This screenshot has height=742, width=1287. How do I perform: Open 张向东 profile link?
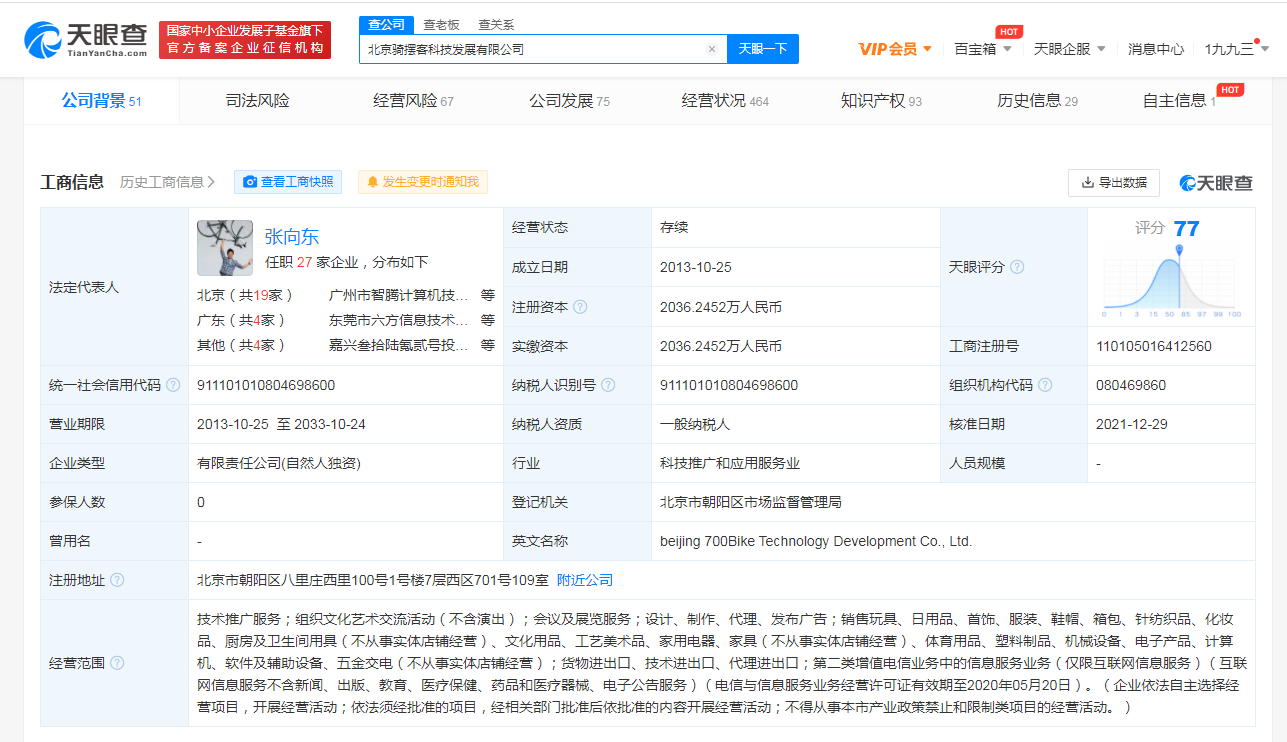292,236
